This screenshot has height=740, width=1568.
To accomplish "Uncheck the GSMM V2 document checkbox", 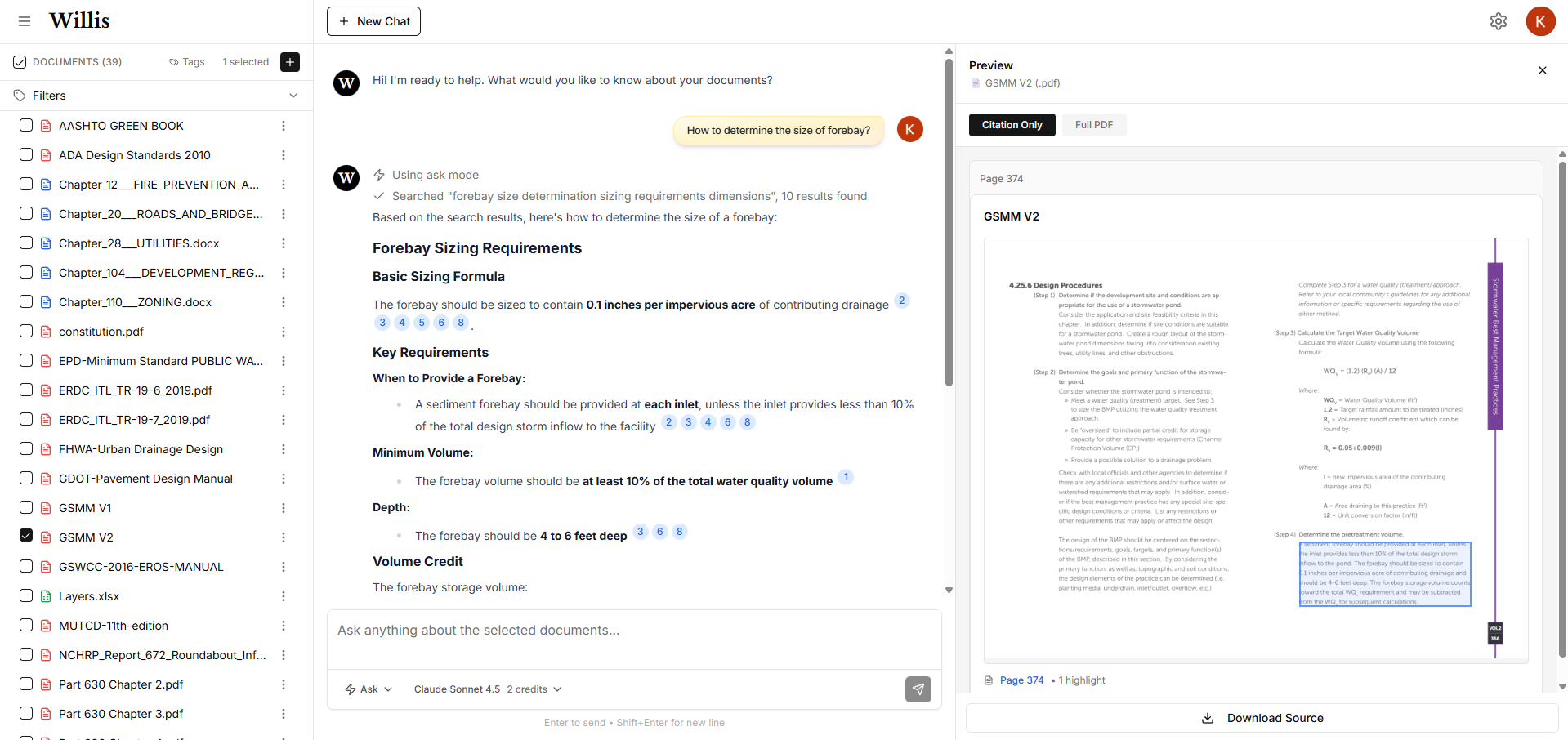I will pyautogui.click(x=25, y=536).
